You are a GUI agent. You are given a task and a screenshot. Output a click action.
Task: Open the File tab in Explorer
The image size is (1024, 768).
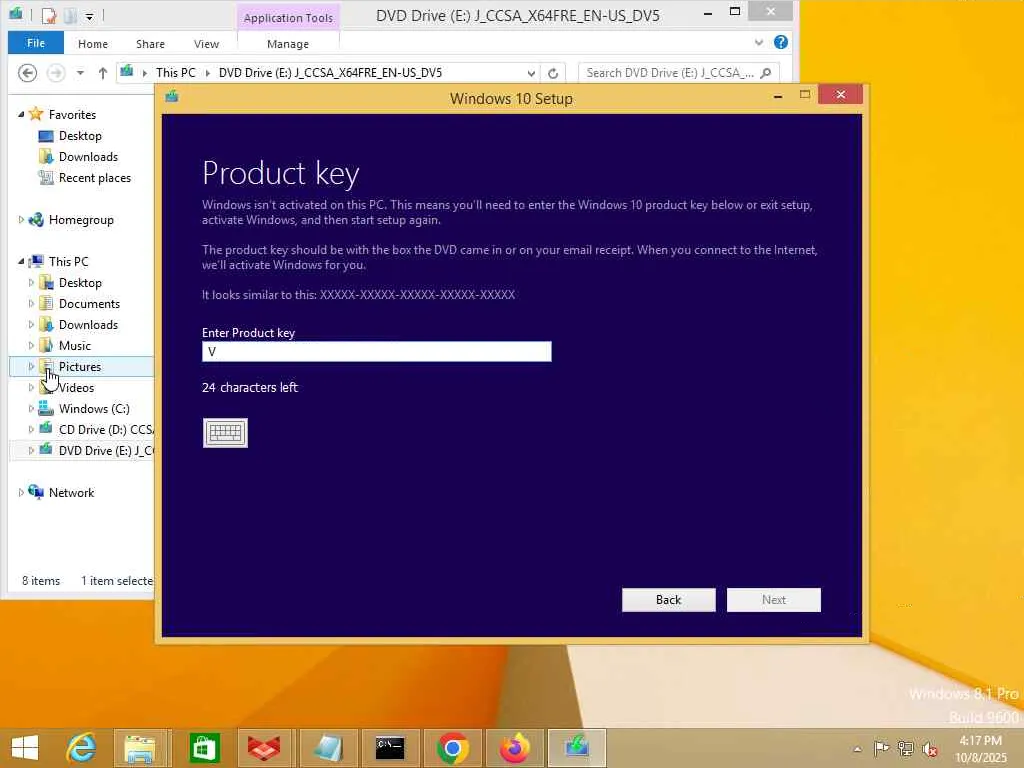[x=36, y=43]
